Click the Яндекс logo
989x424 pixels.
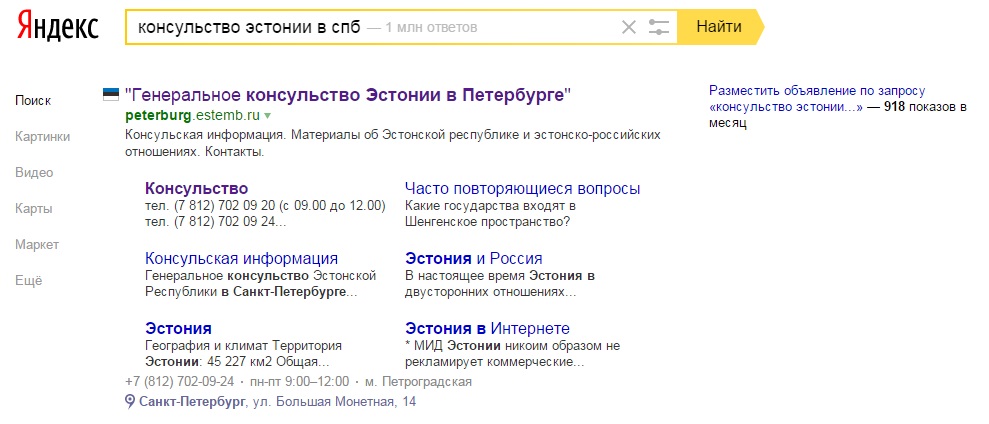[57, 27]
